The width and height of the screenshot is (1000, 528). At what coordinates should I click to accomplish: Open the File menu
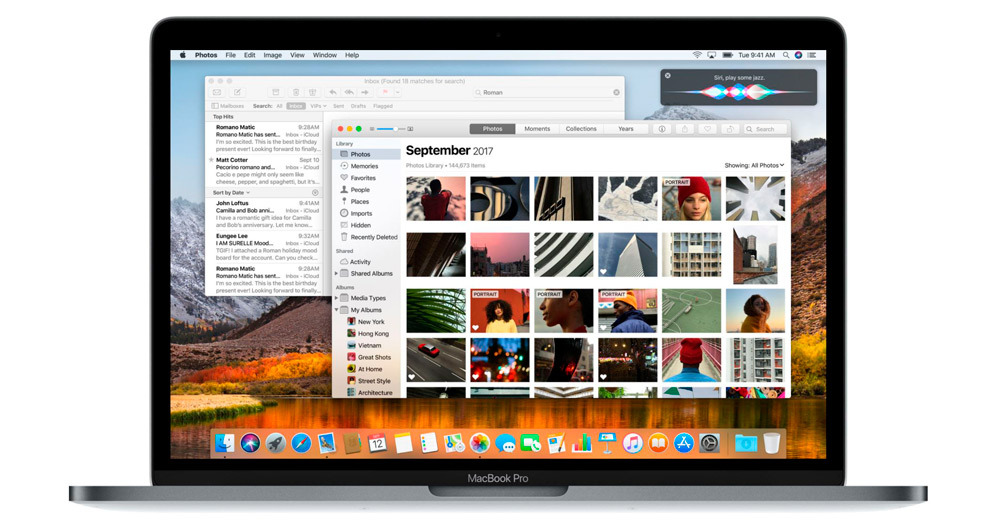tap(231, 55)
